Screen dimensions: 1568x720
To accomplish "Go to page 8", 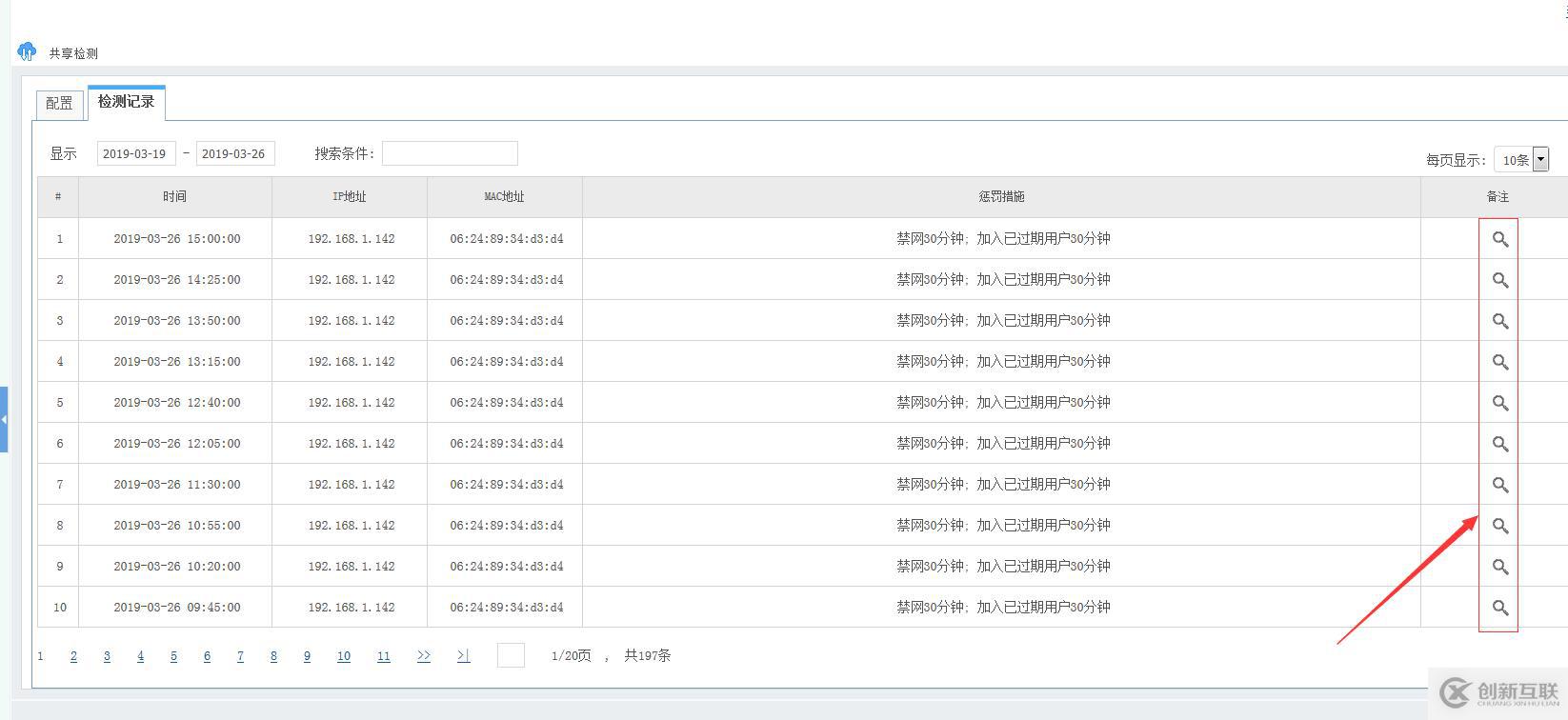I will [x=273, y=656].
